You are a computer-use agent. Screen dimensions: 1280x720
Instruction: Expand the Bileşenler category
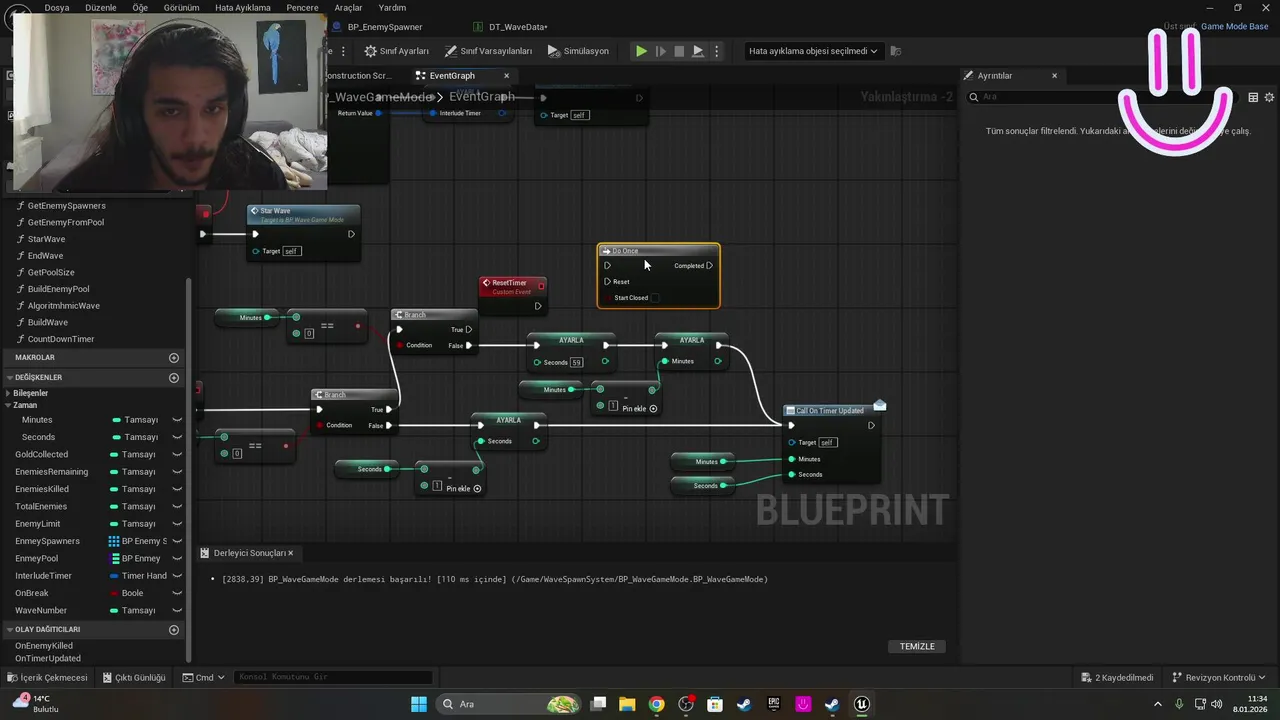click(8, 393)
